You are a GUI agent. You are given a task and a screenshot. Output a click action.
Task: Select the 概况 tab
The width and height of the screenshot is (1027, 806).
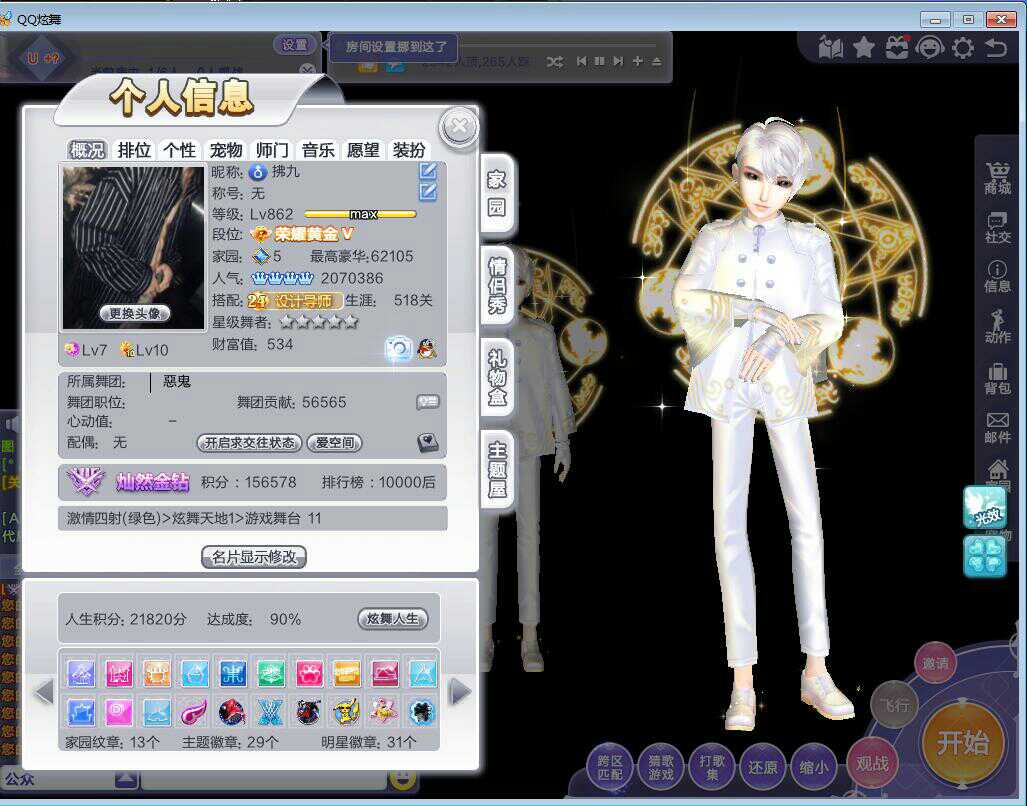pos(88,150)
